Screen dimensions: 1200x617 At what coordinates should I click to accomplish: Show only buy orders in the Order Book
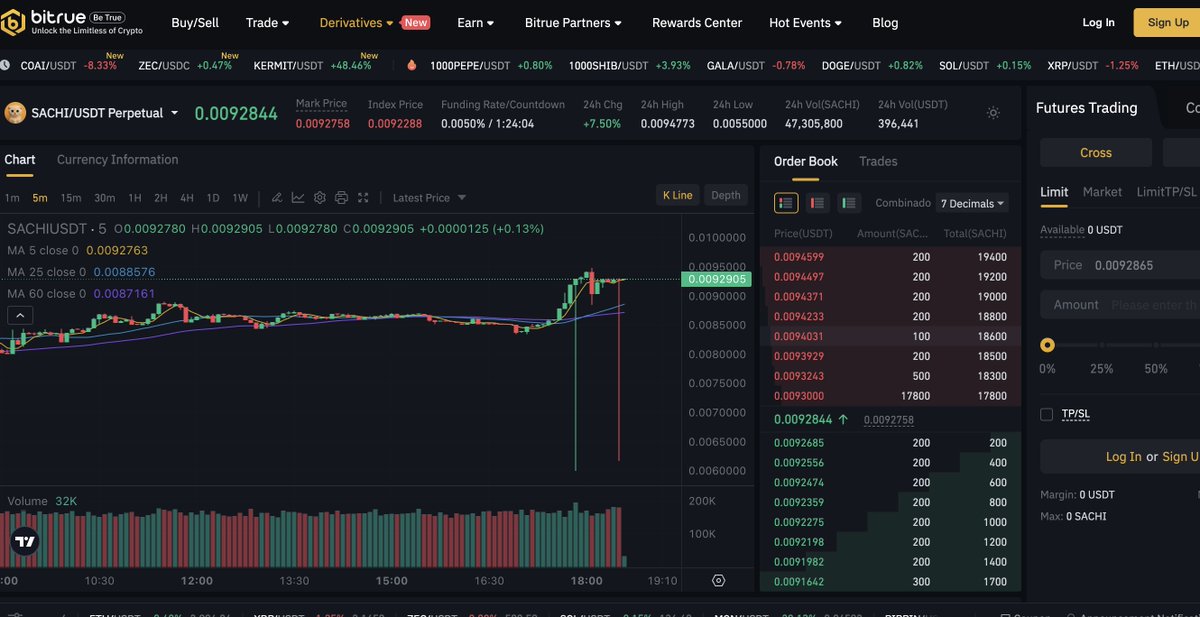849,202
